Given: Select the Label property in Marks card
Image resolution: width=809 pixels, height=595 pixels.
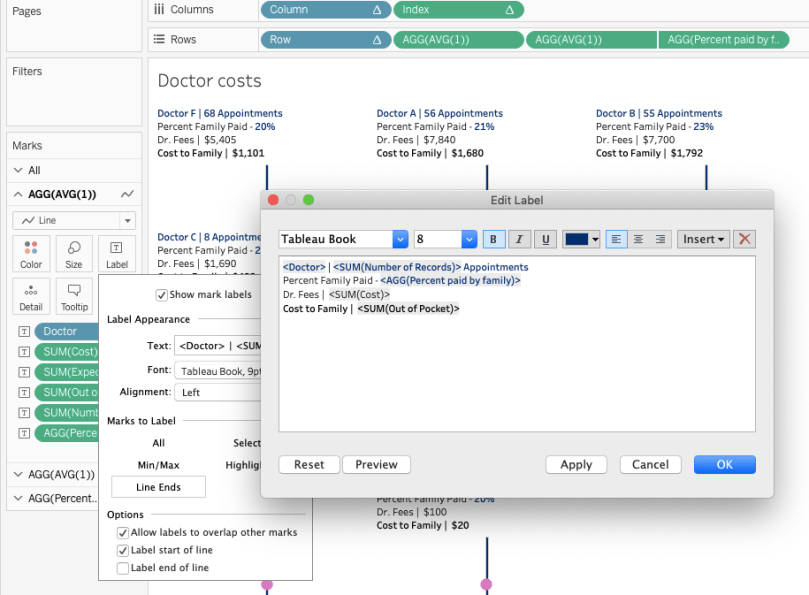Looking at the screenshot, I should click(117, 253).
